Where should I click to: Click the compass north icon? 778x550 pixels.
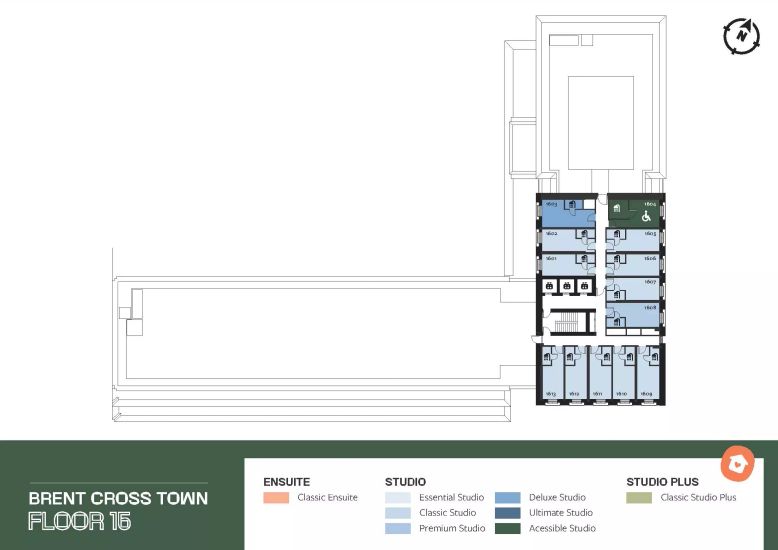741,35
